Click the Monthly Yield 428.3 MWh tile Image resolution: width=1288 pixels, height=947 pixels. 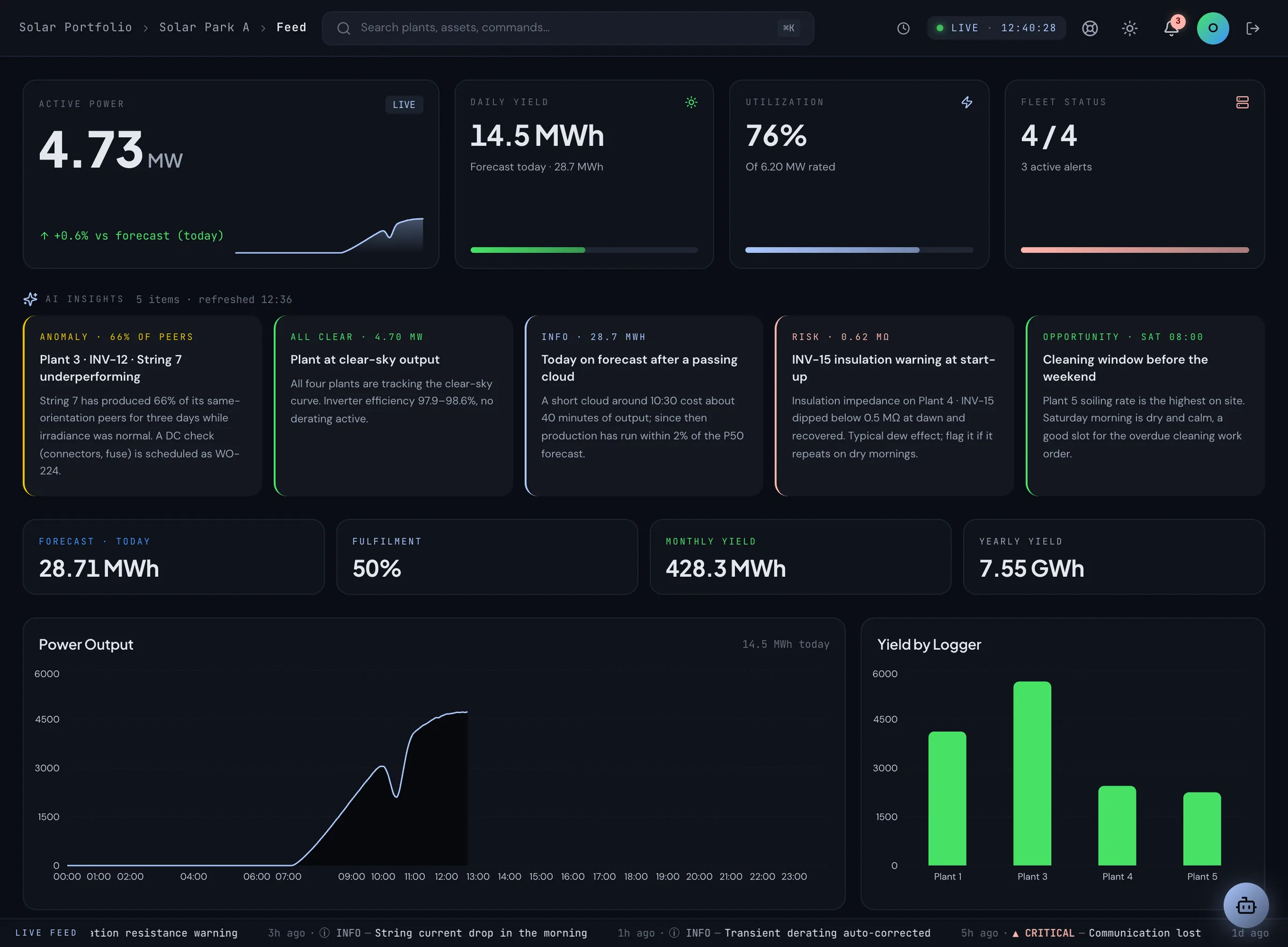(800, 556)
